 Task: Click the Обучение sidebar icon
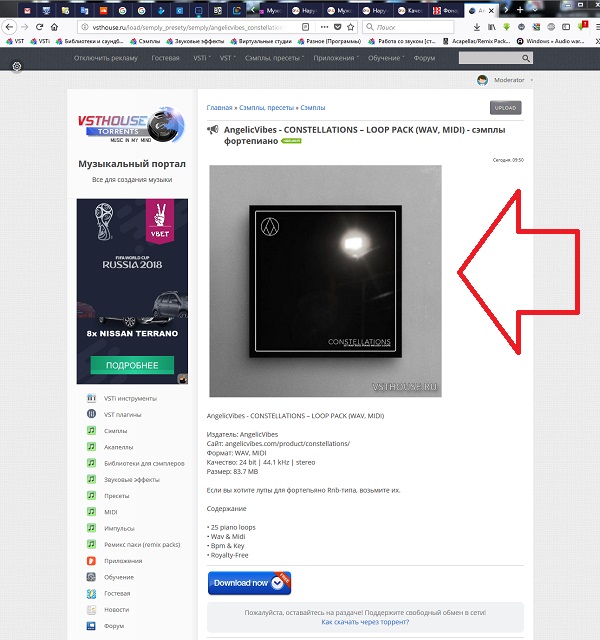pos(91,577)
